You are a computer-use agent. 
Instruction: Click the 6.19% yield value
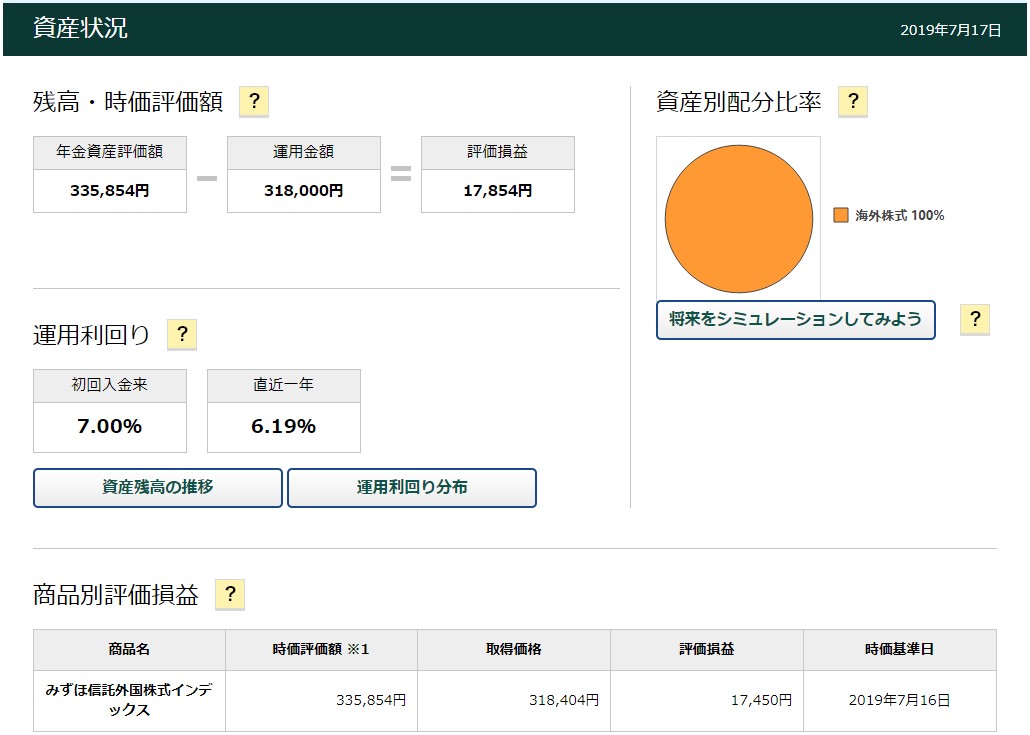click(284, 426)
